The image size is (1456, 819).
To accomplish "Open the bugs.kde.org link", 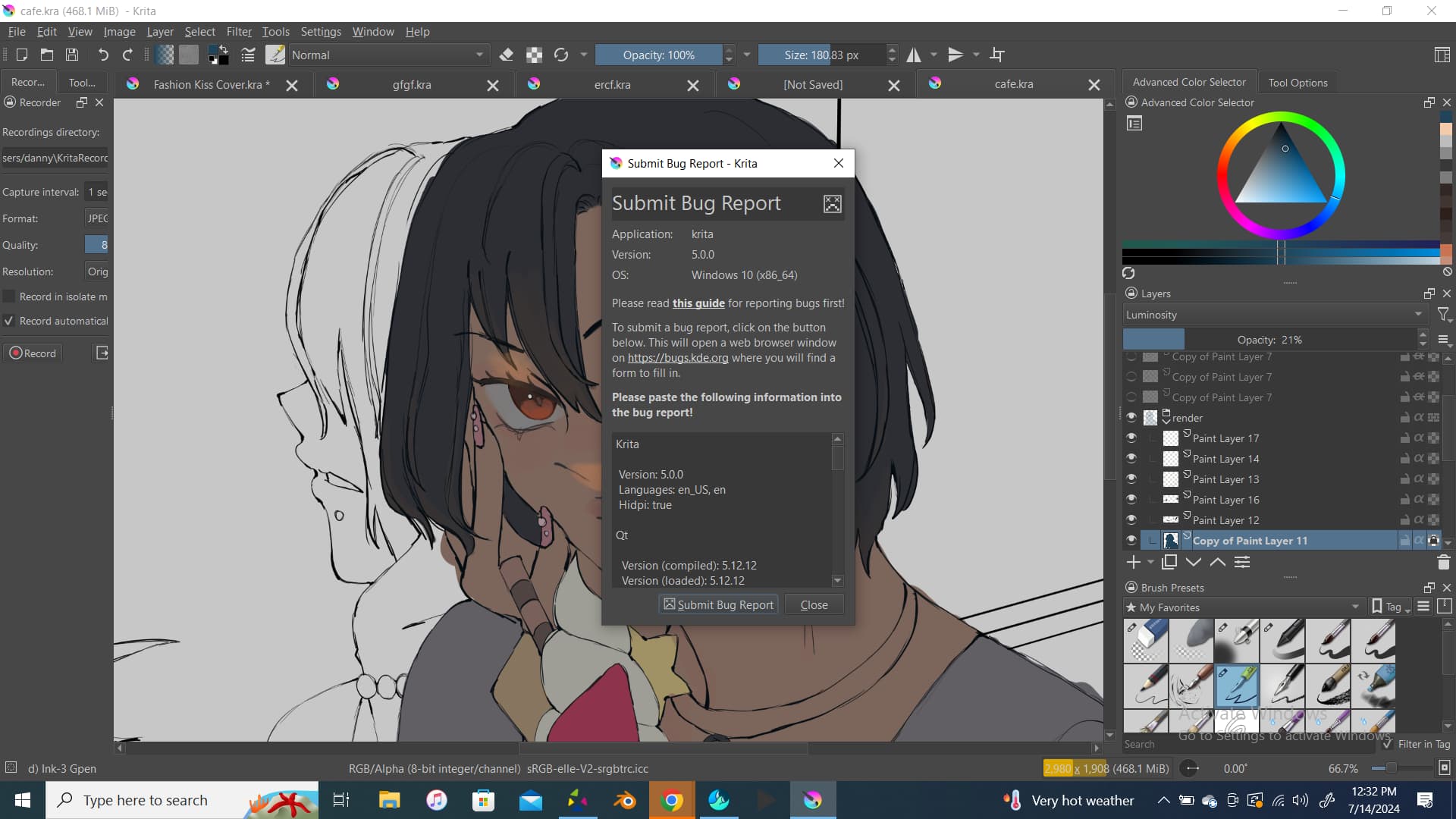I will tap(677, 358).
